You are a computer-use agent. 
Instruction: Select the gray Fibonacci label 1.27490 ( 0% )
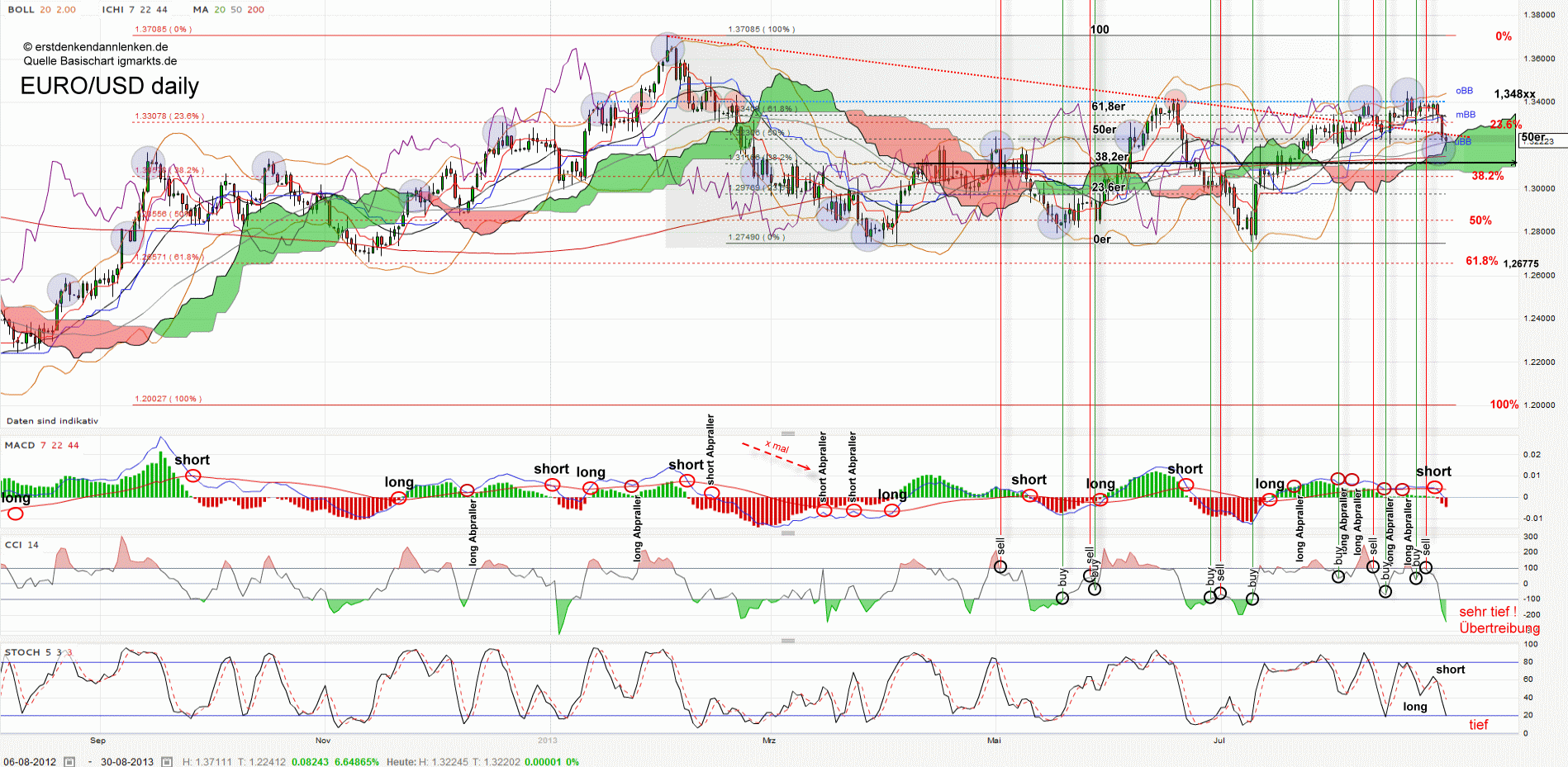tap(756, 237)
